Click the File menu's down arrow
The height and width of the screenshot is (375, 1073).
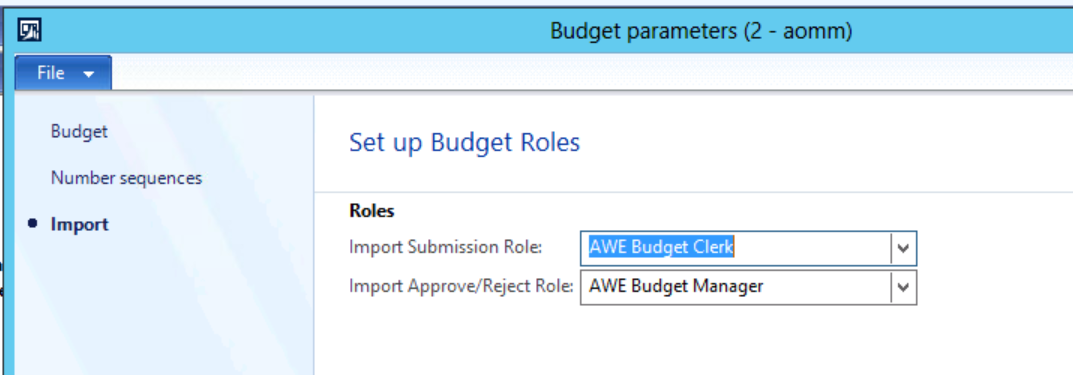click(x=89, y=74)
